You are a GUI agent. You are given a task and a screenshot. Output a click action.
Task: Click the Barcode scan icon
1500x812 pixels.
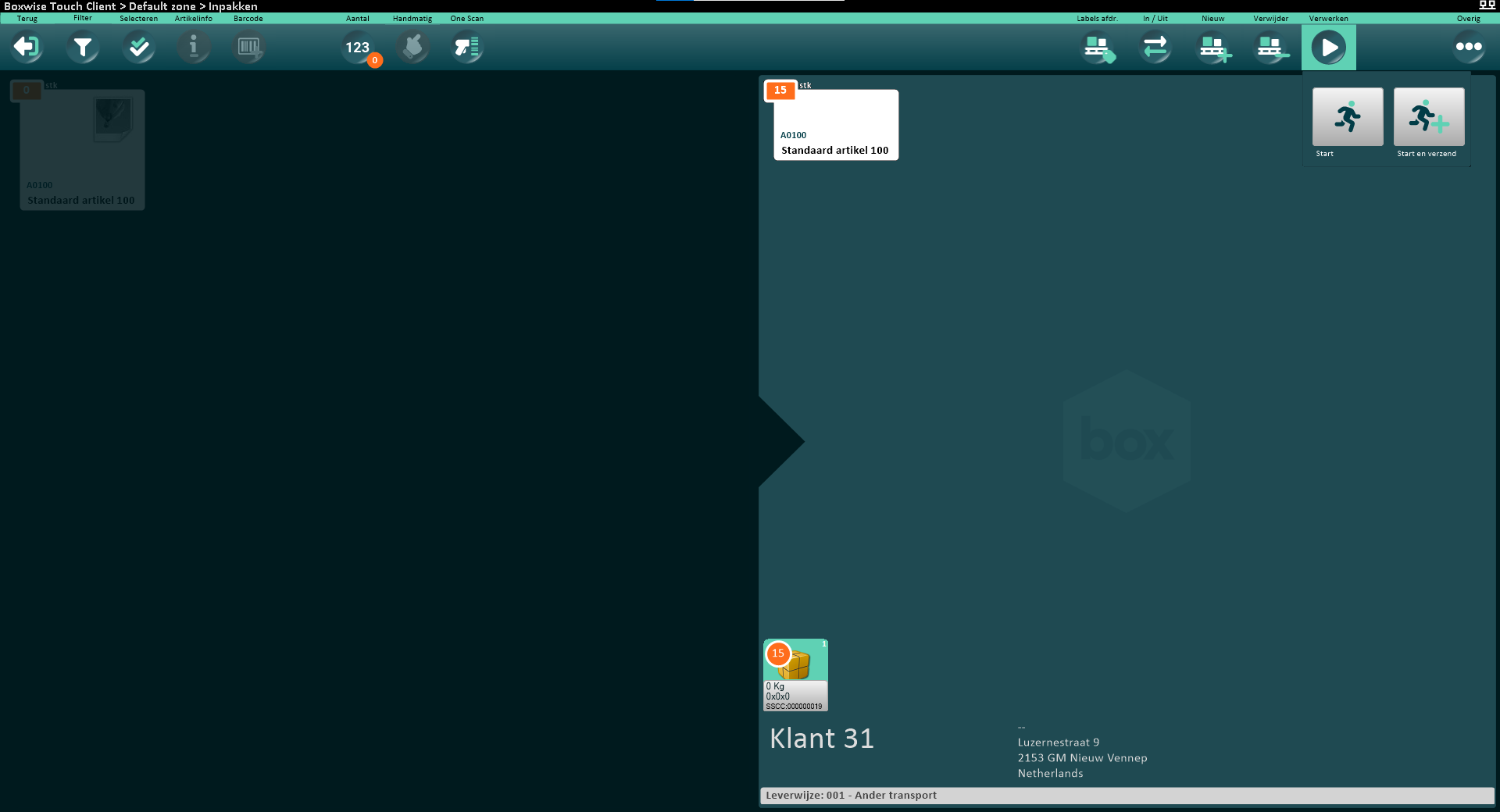[x=248, y=48]
